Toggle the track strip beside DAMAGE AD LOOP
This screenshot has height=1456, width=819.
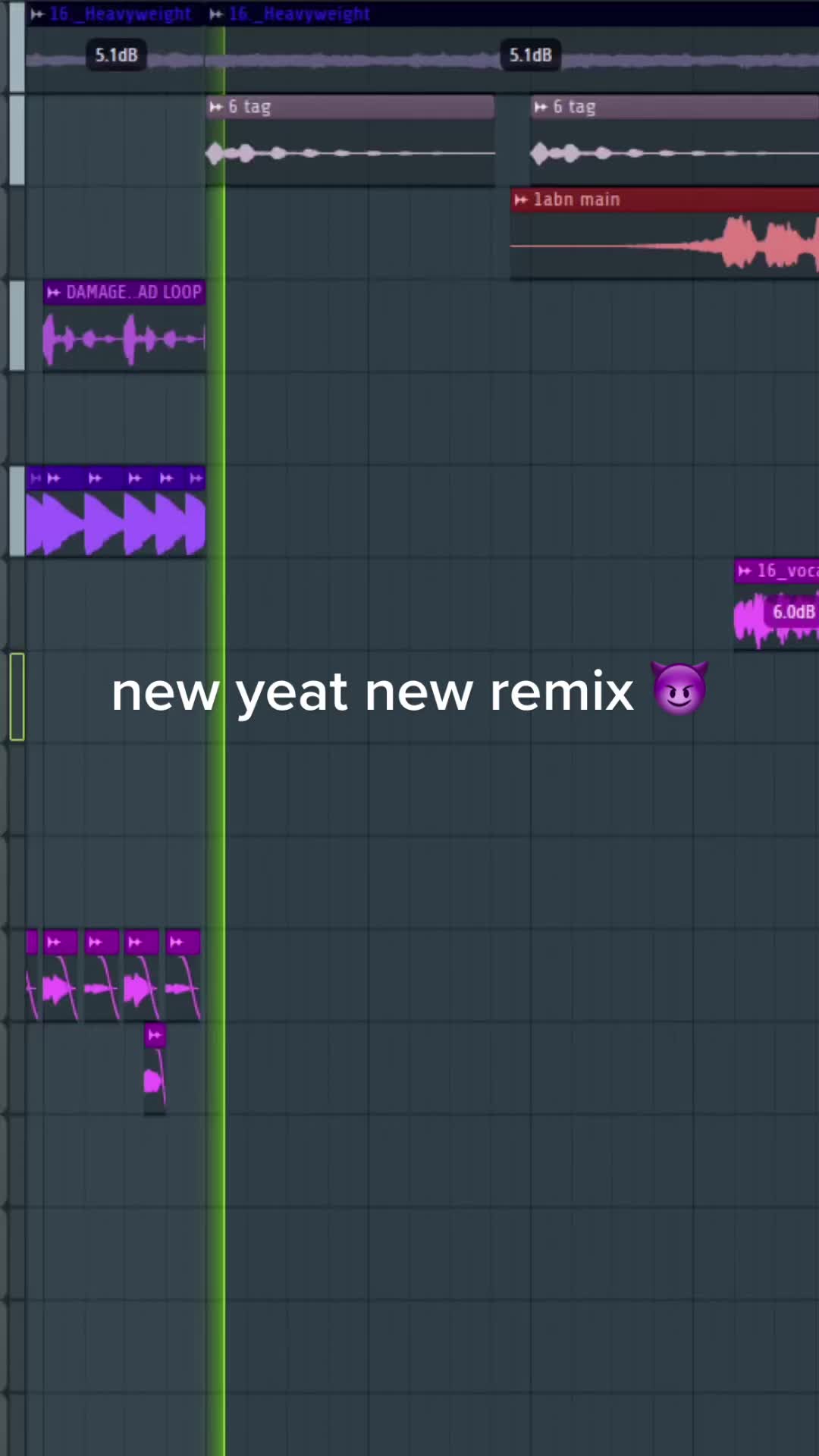pyautogui.click(x=17, y=325)
